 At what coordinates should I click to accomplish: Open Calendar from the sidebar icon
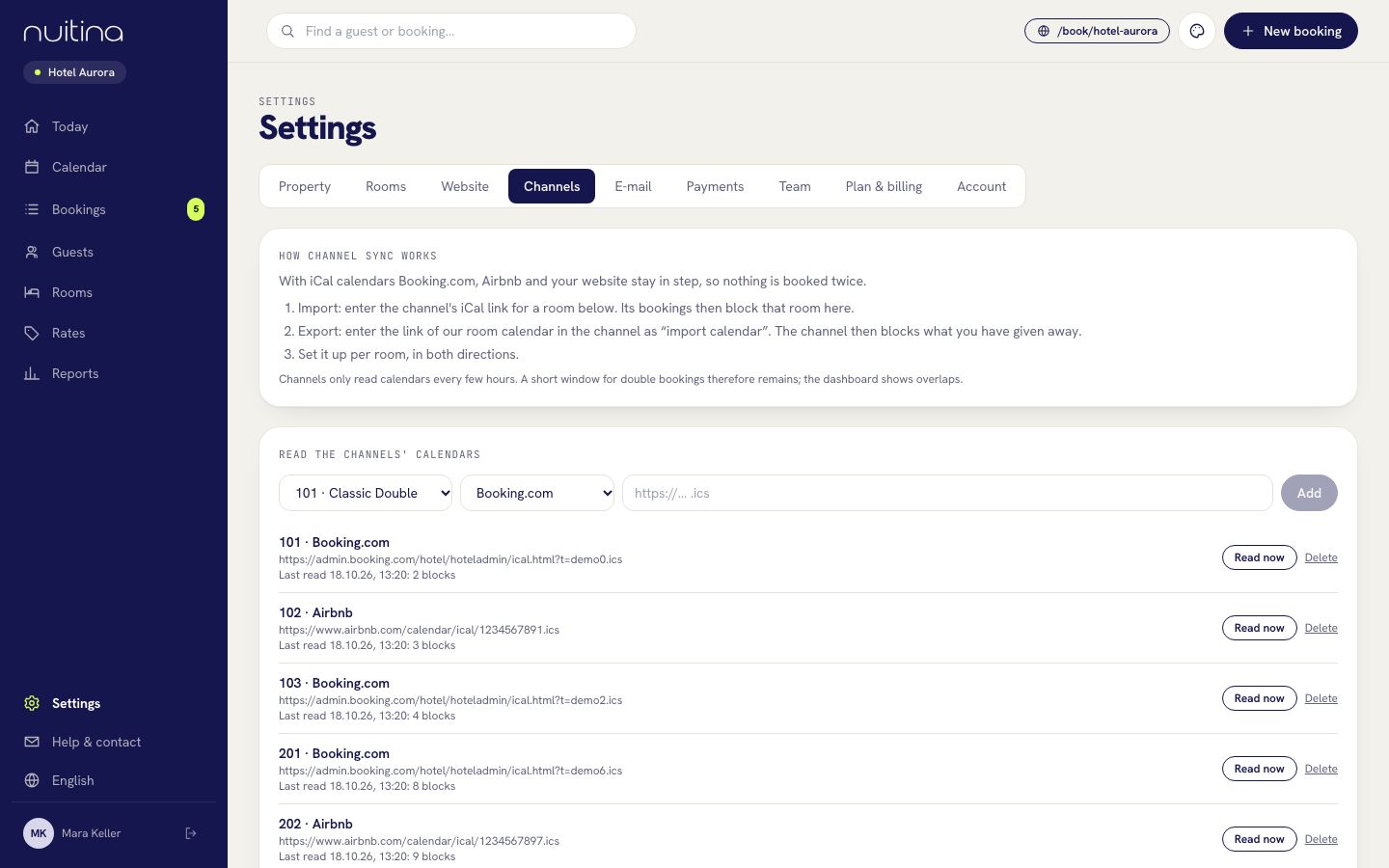(x=32, y=167)
